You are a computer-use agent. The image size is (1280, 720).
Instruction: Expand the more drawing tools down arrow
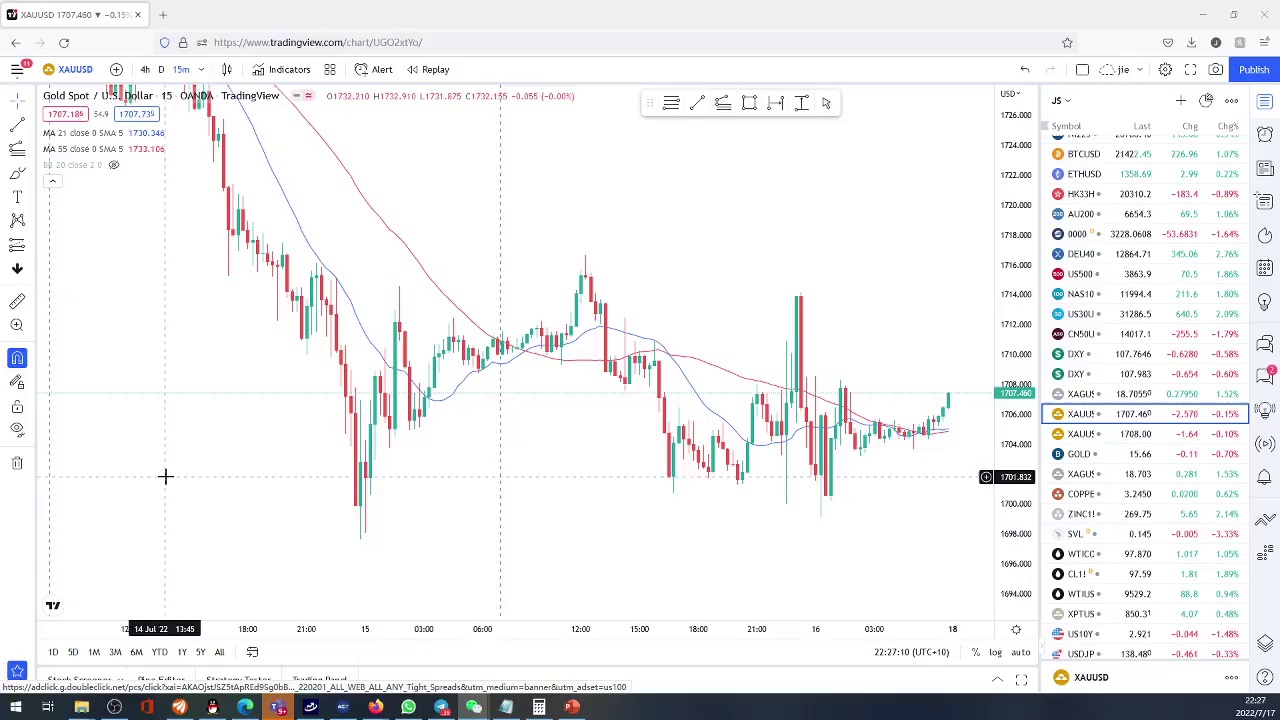point(17,268)
